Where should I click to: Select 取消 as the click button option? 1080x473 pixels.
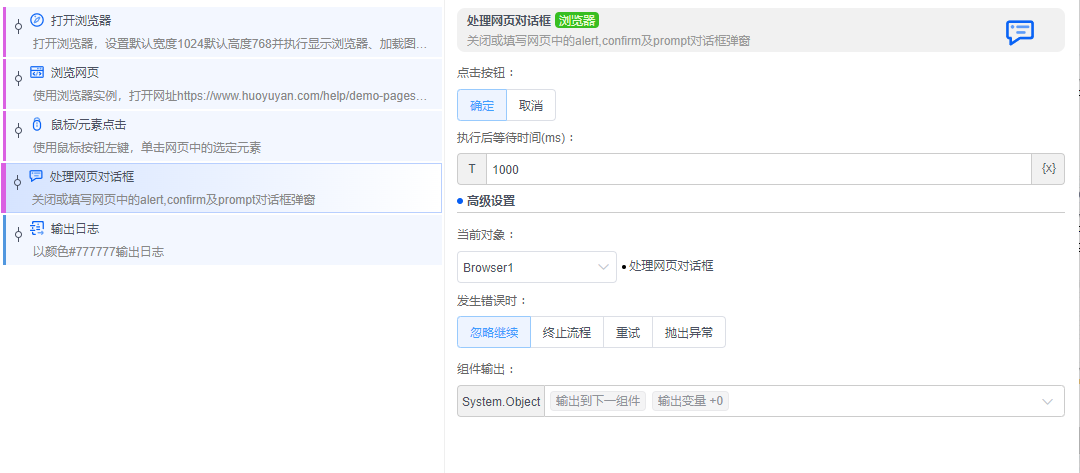point(531,105)
